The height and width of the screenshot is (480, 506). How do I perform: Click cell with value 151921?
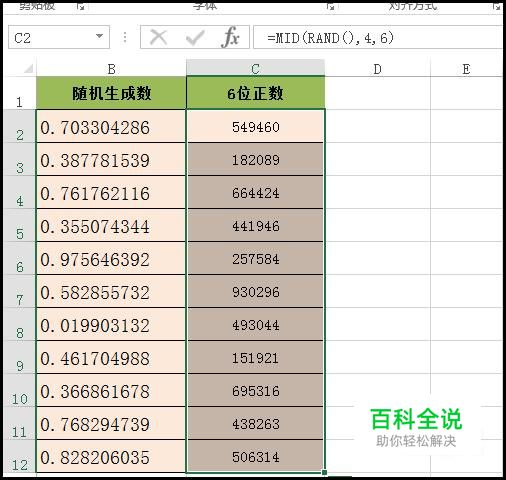pyautogui.click(x=255, y=358)
